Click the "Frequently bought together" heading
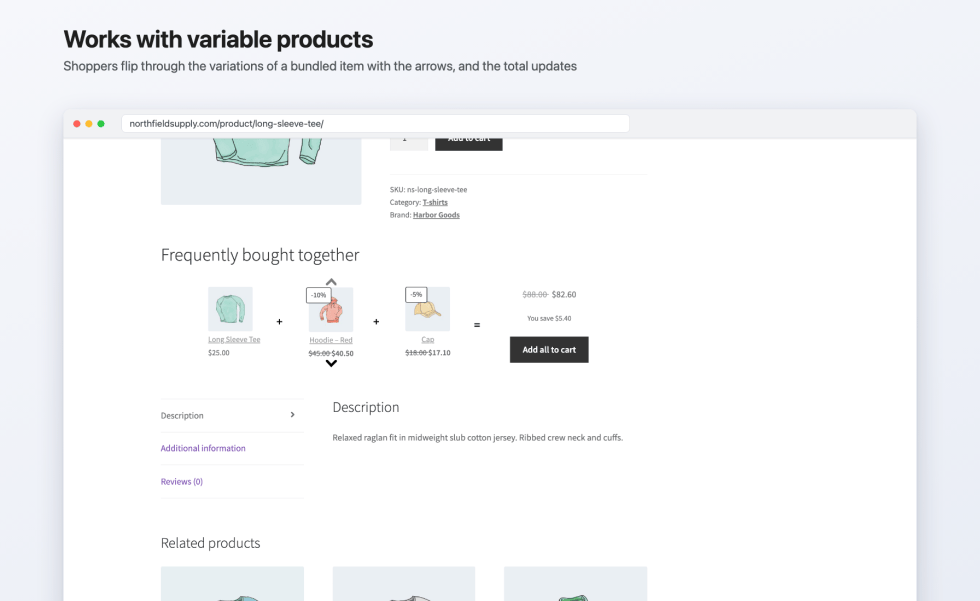 pos(260,255)
